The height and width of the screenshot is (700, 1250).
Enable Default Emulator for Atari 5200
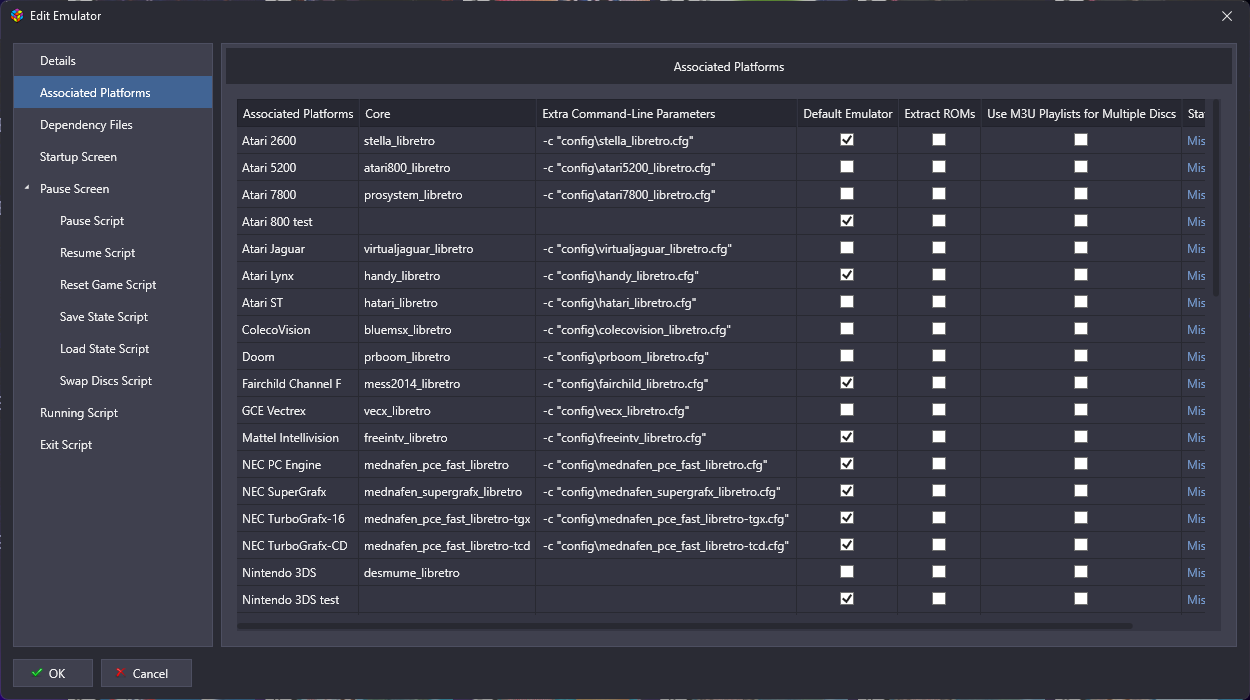coord(847,167)
